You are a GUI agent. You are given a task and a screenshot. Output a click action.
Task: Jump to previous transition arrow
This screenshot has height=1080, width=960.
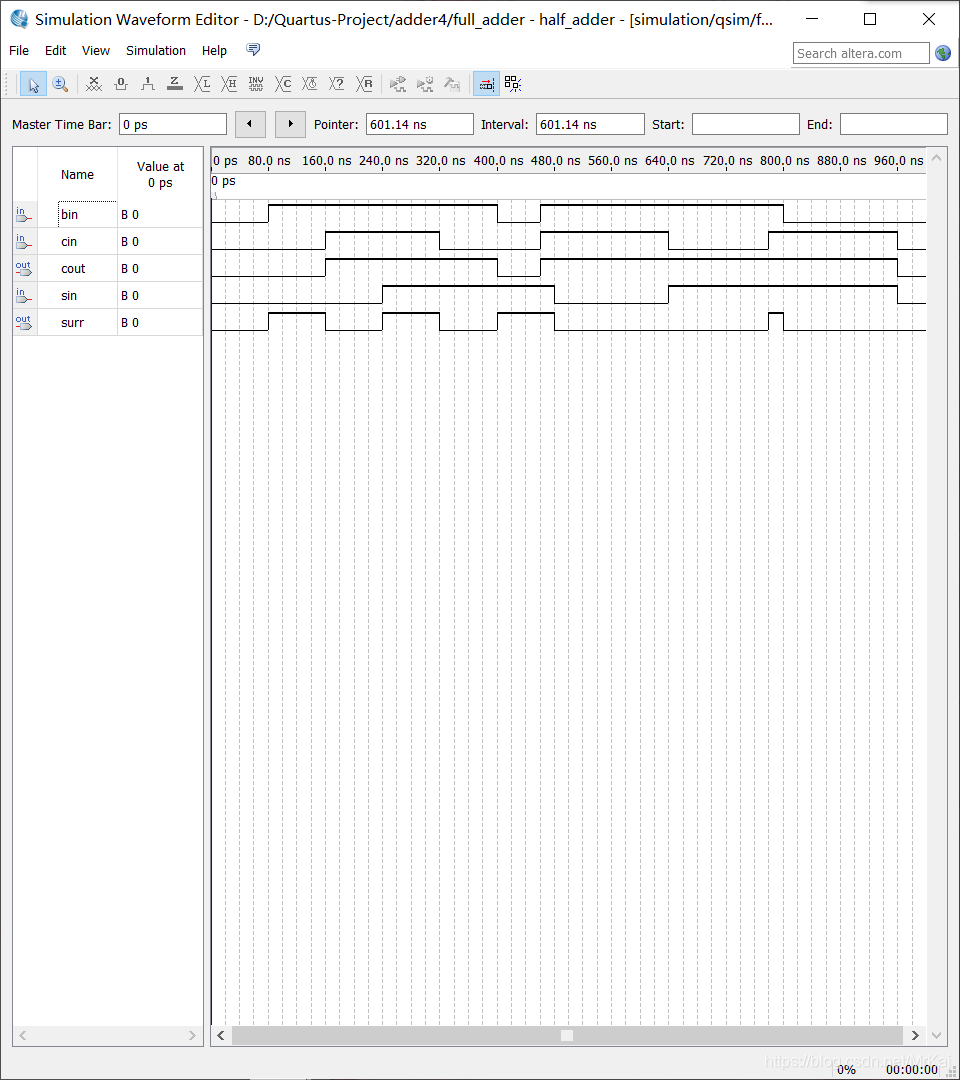(250, 124)
